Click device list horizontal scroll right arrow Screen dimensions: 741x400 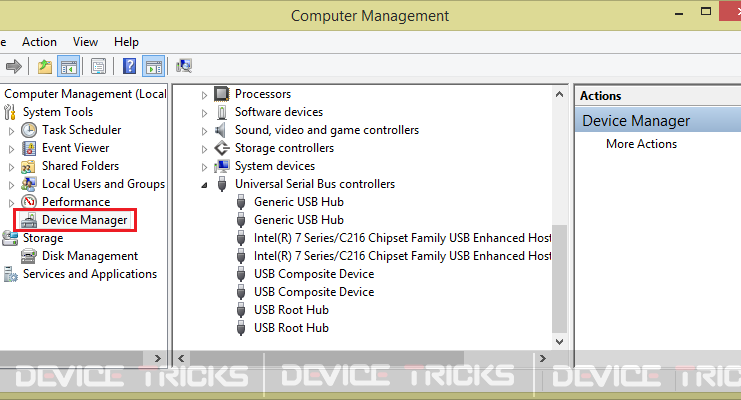543,358
